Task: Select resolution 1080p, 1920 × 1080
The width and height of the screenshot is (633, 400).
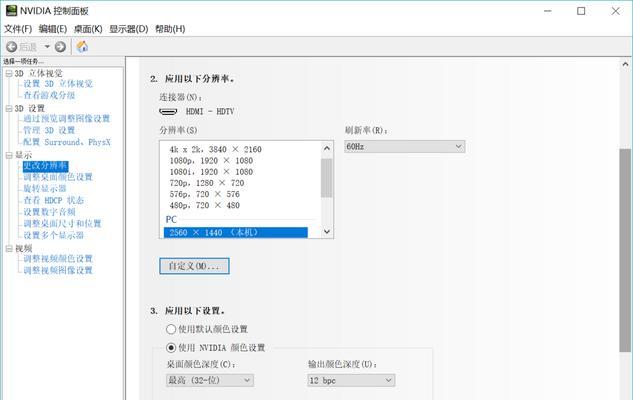Action: 211,161
